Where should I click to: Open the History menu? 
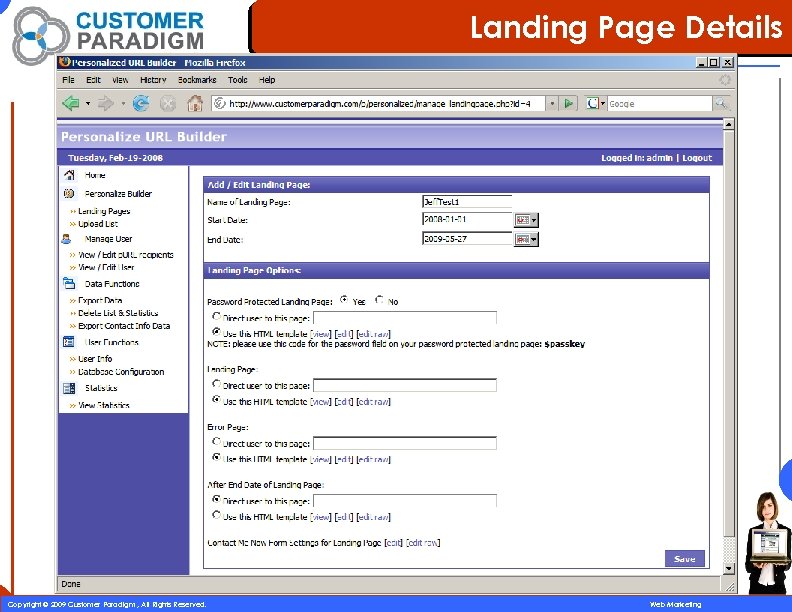pos(153,80)
